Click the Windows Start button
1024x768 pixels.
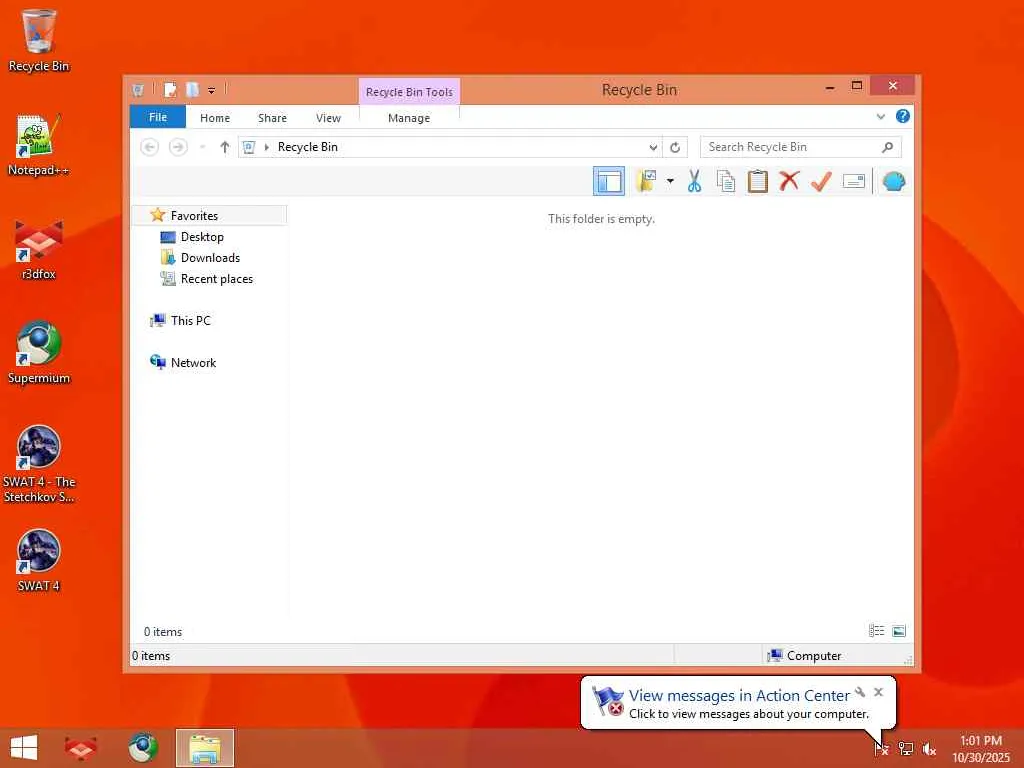coord(24,748)
